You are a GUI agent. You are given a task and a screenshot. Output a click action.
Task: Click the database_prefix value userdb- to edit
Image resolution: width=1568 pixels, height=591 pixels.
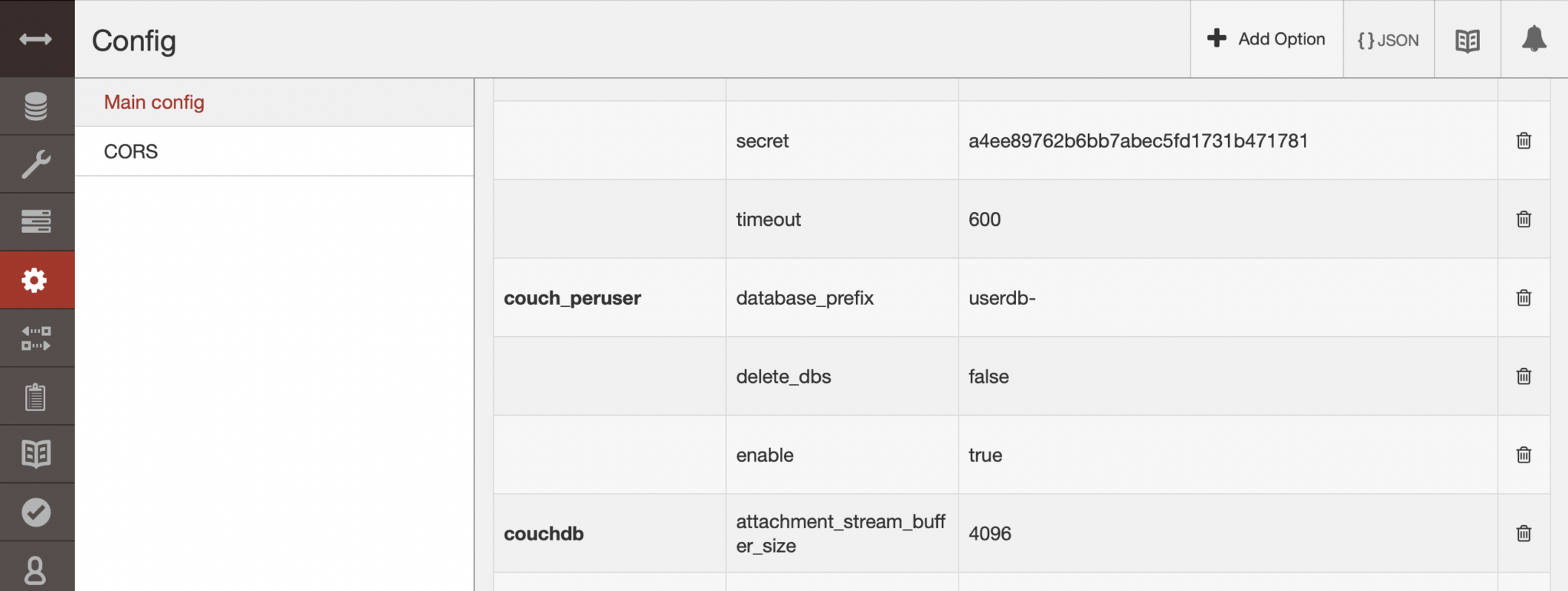point(1001,298)
